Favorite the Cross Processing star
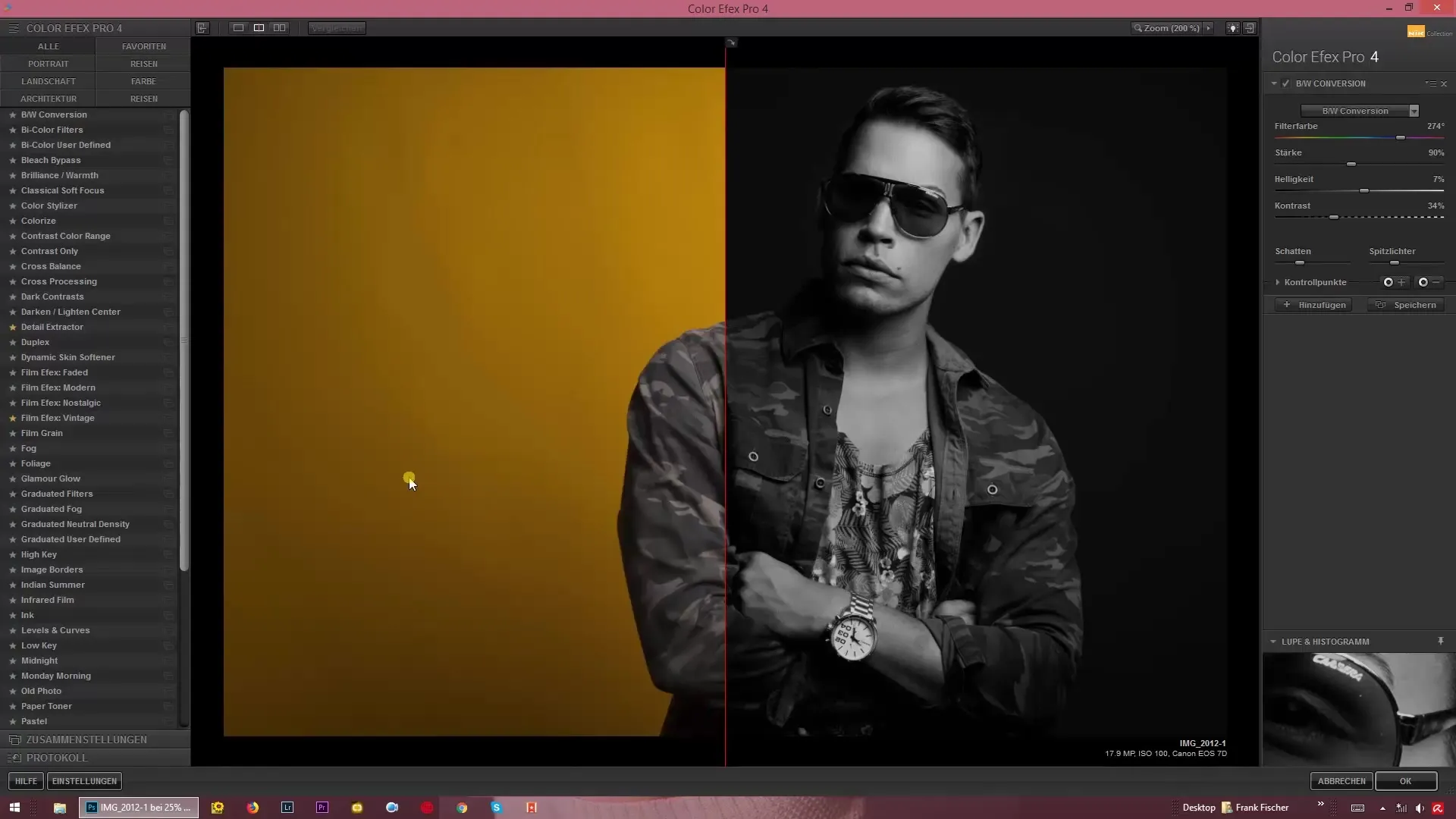This screenshot has width=1456, height=819. 12,282
